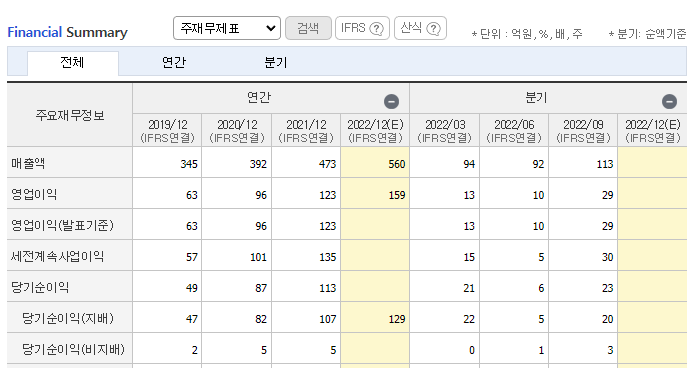Click 매출액 value 92 for 2022/06
The width and height of the screenshot is (697, 368).
(539, 164)
